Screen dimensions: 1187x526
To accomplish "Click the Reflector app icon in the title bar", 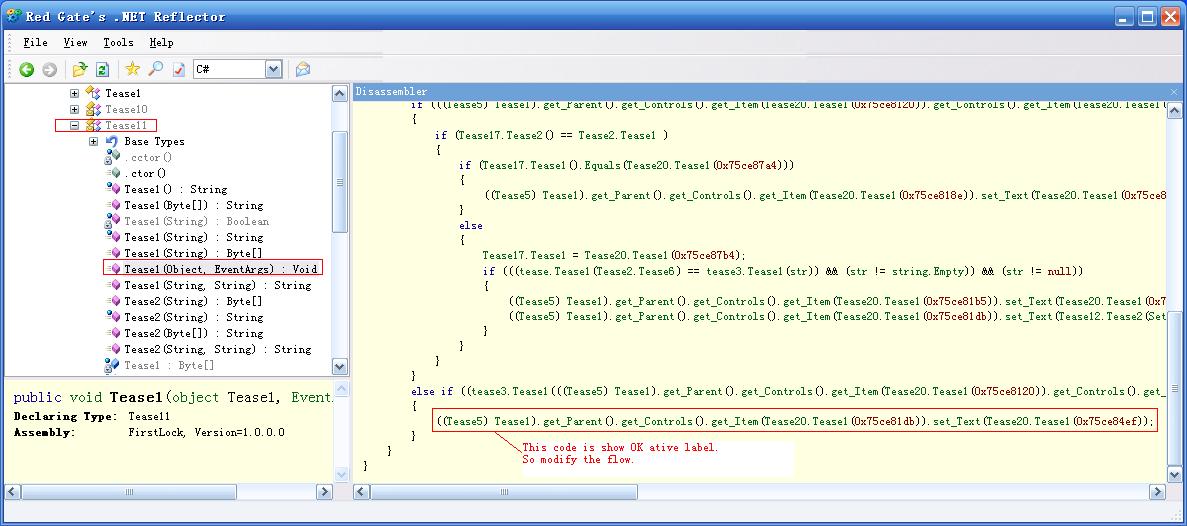I will (x=13, y=16).
